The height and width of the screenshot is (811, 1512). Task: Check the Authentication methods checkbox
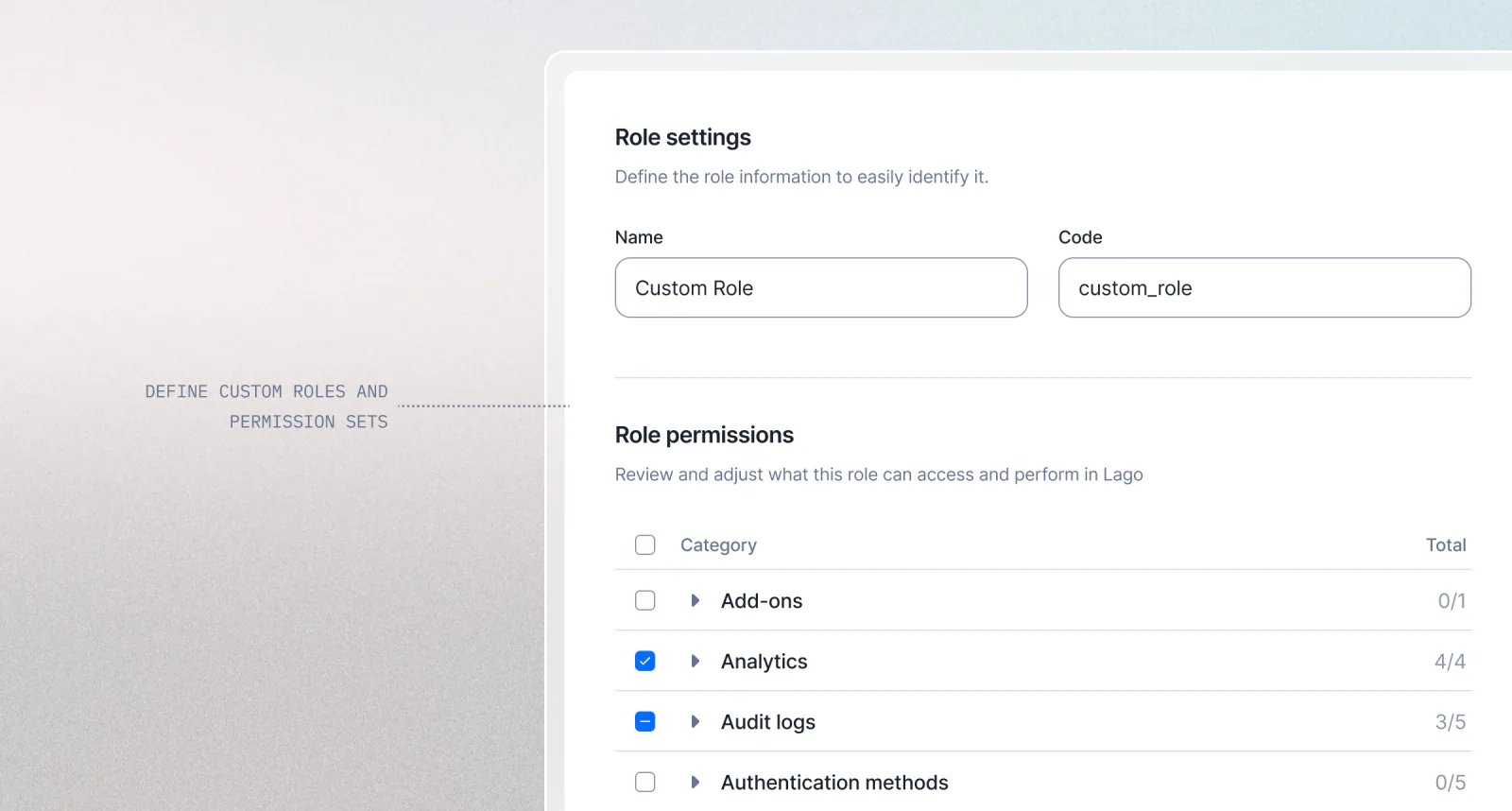pos(645,782)
